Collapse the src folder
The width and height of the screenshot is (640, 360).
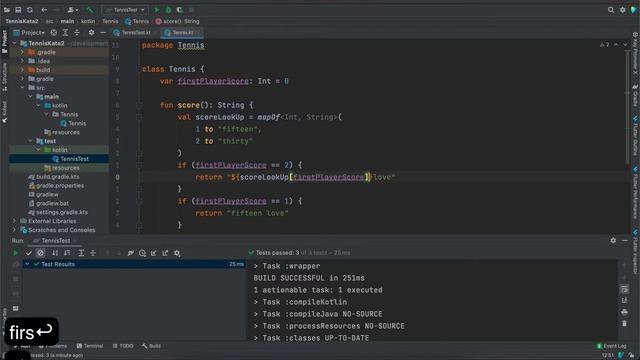click(x=22, y=87)
